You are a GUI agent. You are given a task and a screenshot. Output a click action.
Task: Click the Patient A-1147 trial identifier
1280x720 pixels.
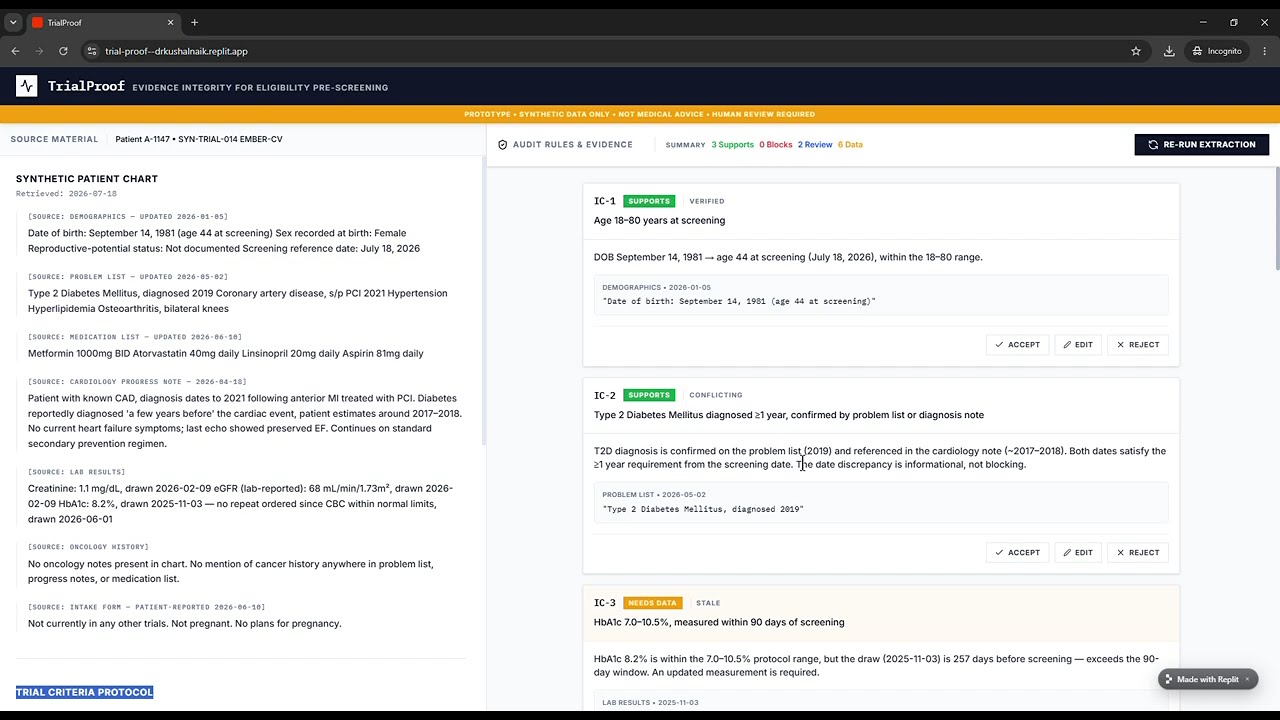coord(199,139)
